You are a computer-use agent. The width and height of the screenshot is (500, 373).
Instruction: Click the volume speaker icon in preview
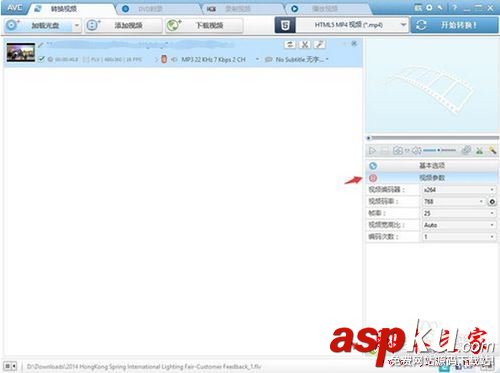pyautogui.click(x=417, y=151)
